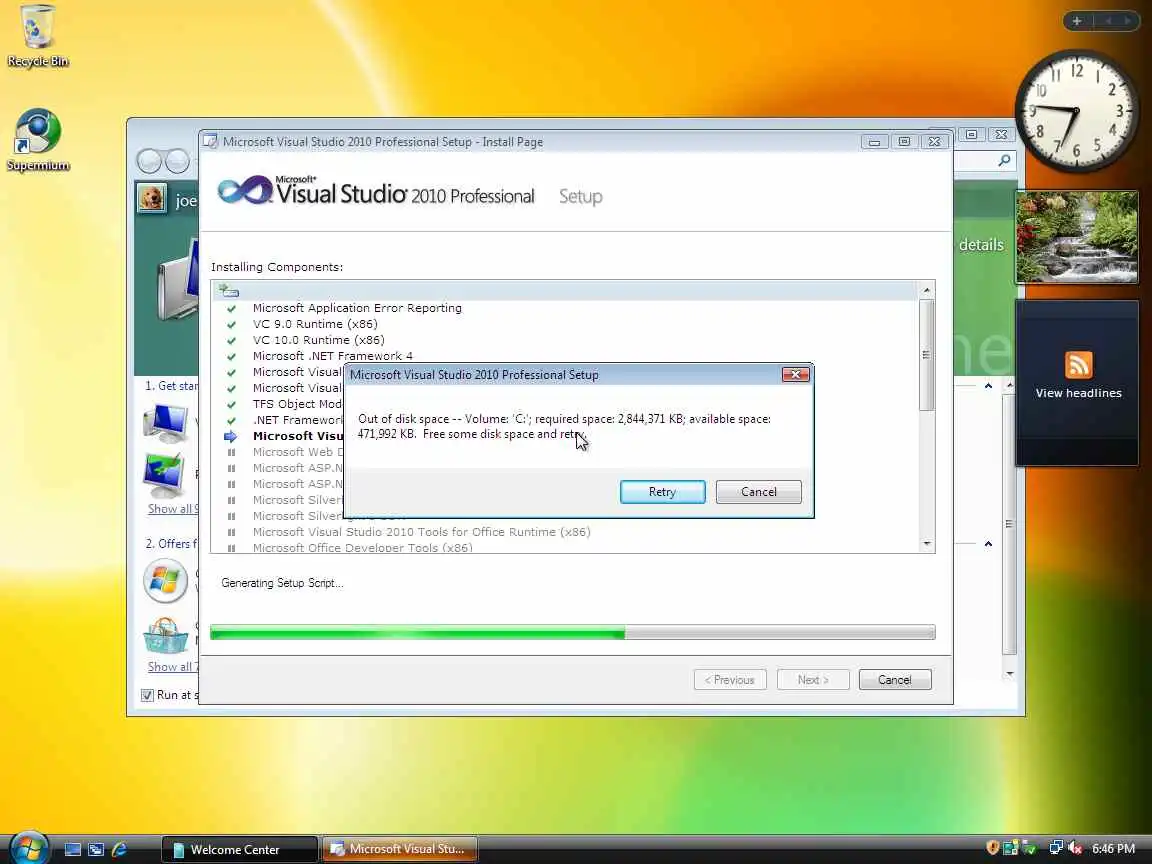The image size is (1152, 864).
Task: Select VC 9.0 Runtime (x86) row
Action: pyautogui.click(x=315, y=324)
